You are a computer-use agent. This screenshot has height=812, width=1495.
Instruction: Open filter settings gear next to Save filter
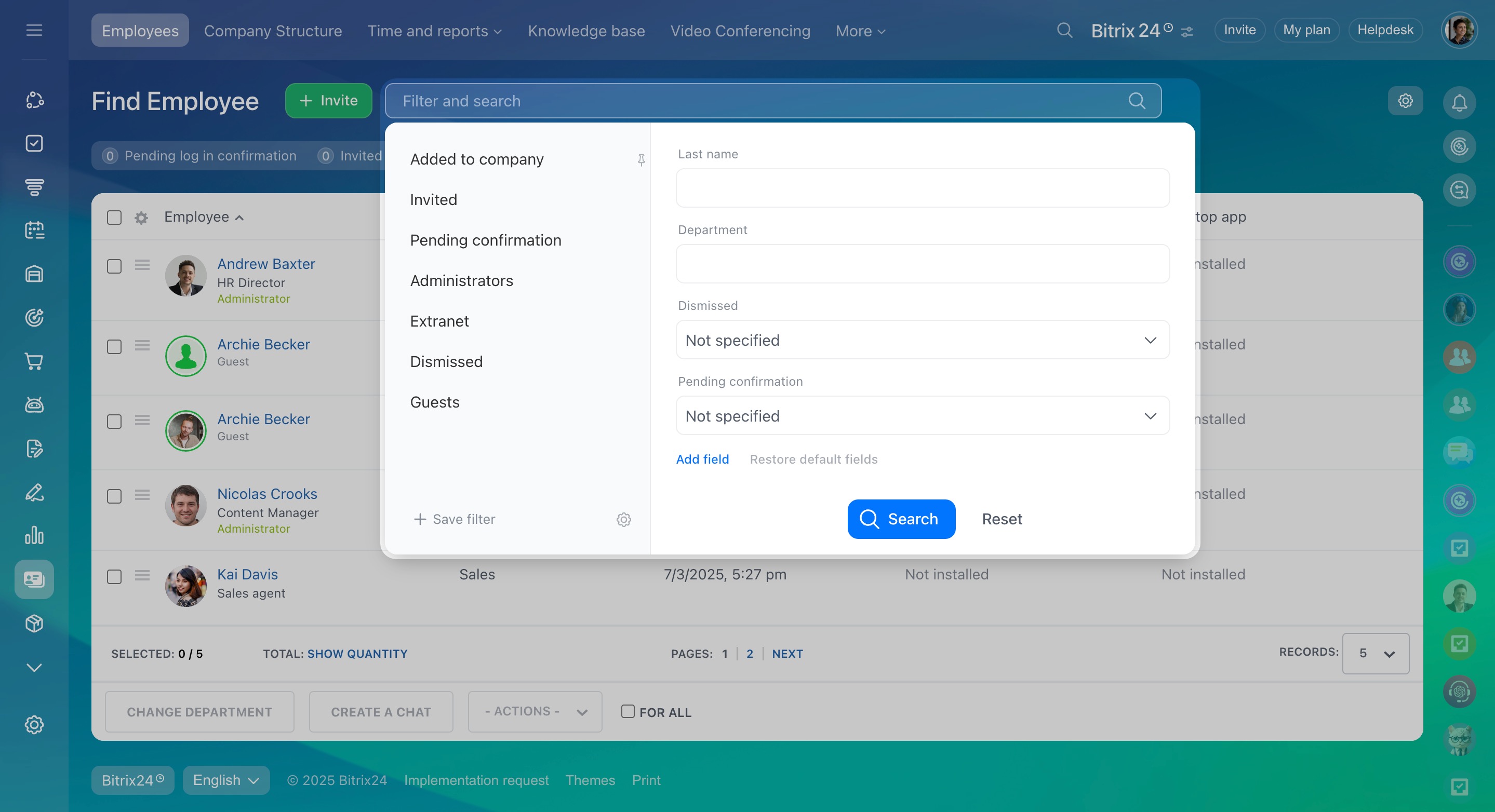[x=623, y=519]
